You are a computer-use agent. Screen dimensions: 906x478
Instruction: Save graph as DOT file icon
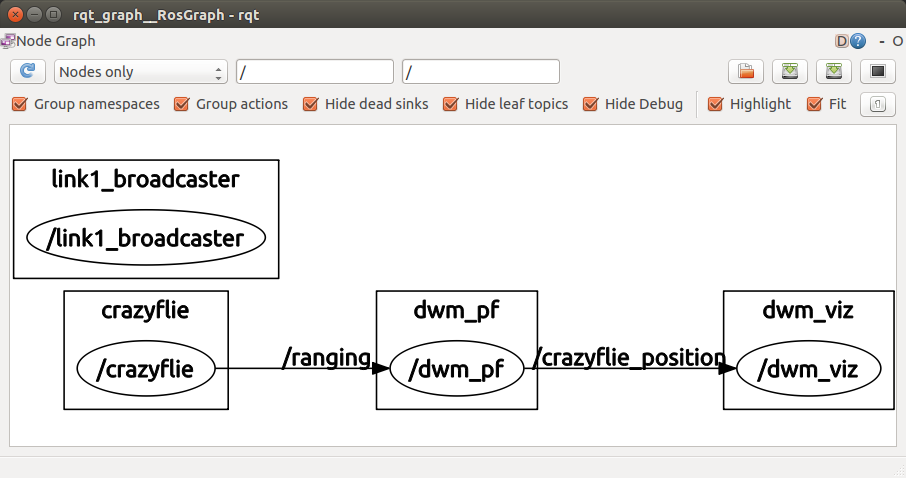790,72
